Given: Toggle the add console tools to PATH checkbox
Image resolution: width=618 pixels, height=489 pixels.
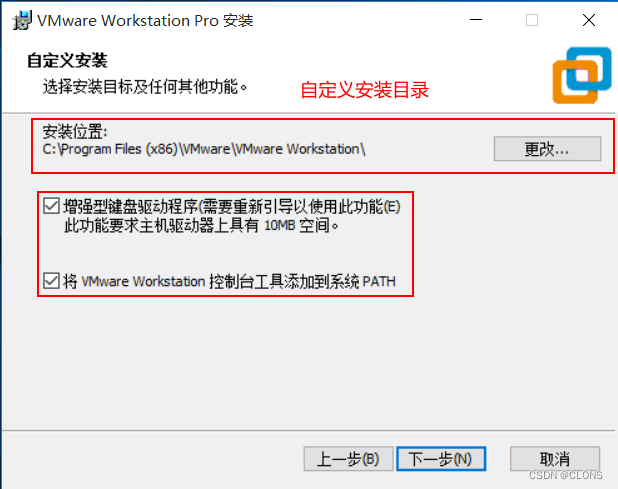Looking at the screenshot, I should [x=51, y=281].
